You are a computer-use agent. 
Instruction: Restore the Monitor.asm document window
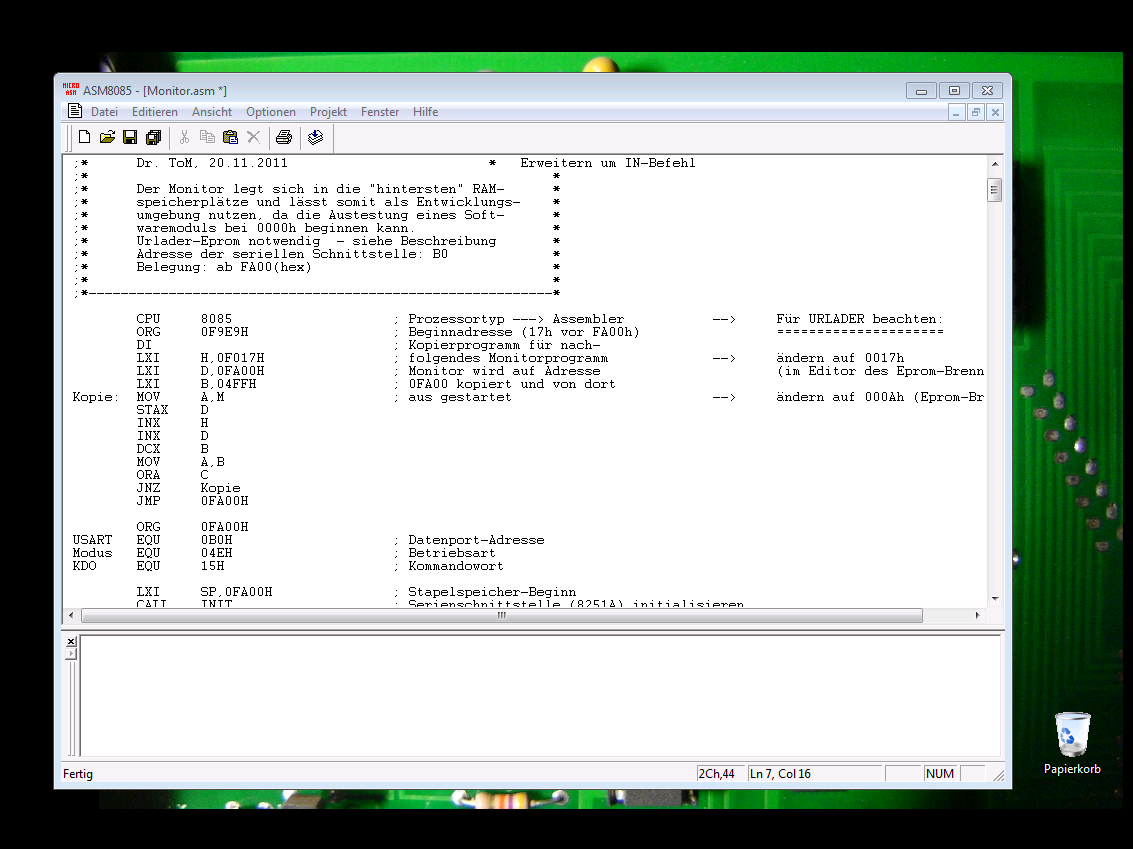[x=975, y=112]
